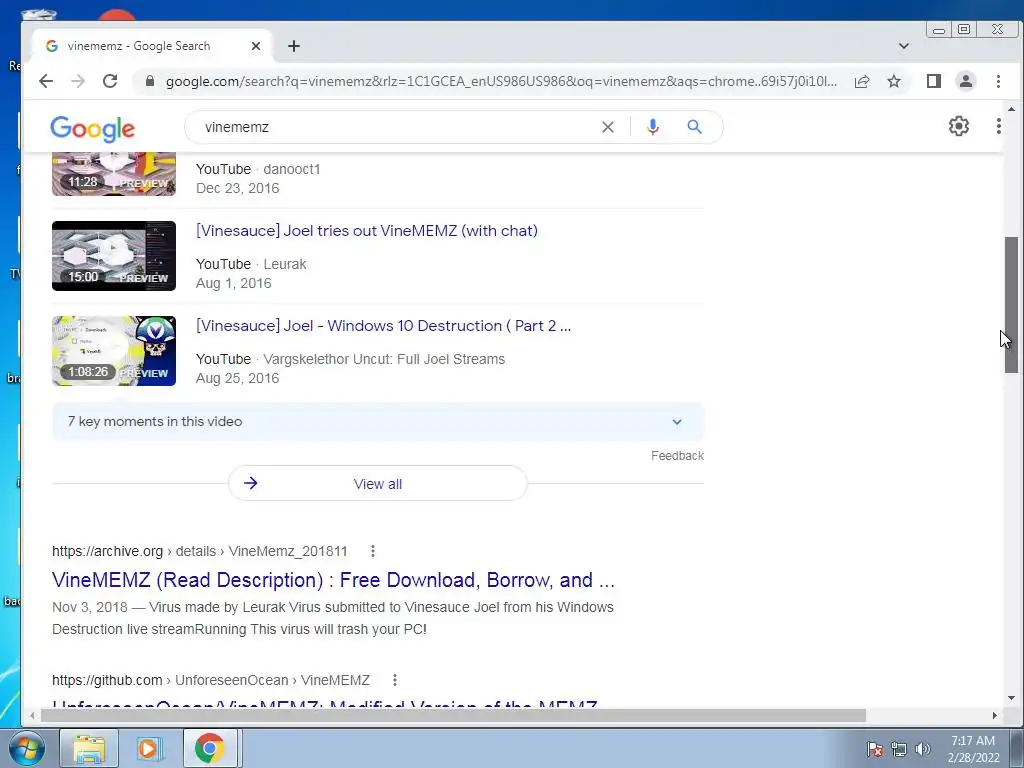The image size is (1024, 768).
Task: Open 'Joel tries out VineMEMZ (with chat)' link
Action: pos(366,231)
